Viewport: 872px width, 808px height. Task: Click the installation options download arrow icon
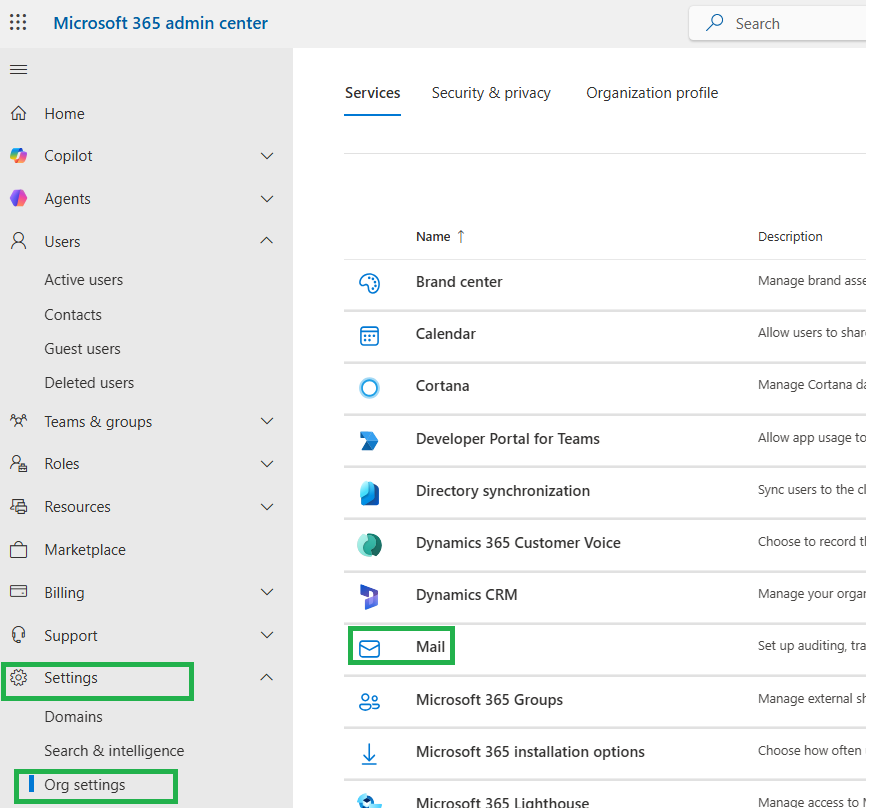[369, 754]
